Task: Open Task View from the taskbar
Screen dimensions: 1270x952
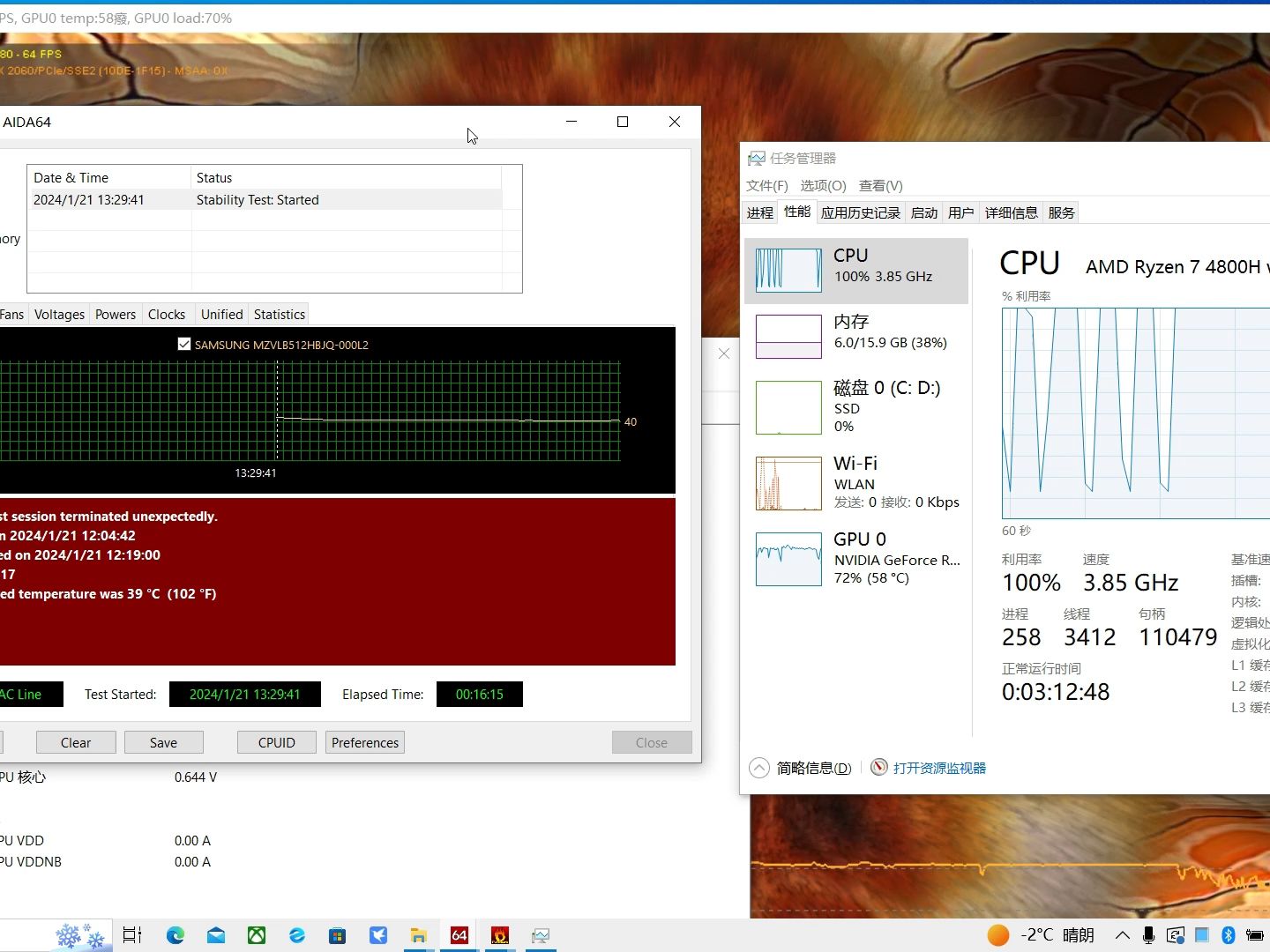Action: coord(132,935)
